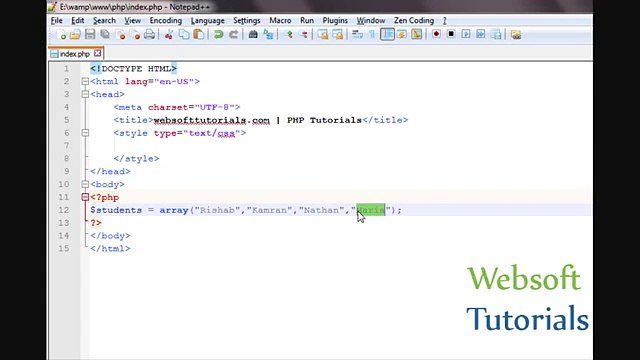
Task: Click the Redo arrow icon
Action: tap(233, 35)
